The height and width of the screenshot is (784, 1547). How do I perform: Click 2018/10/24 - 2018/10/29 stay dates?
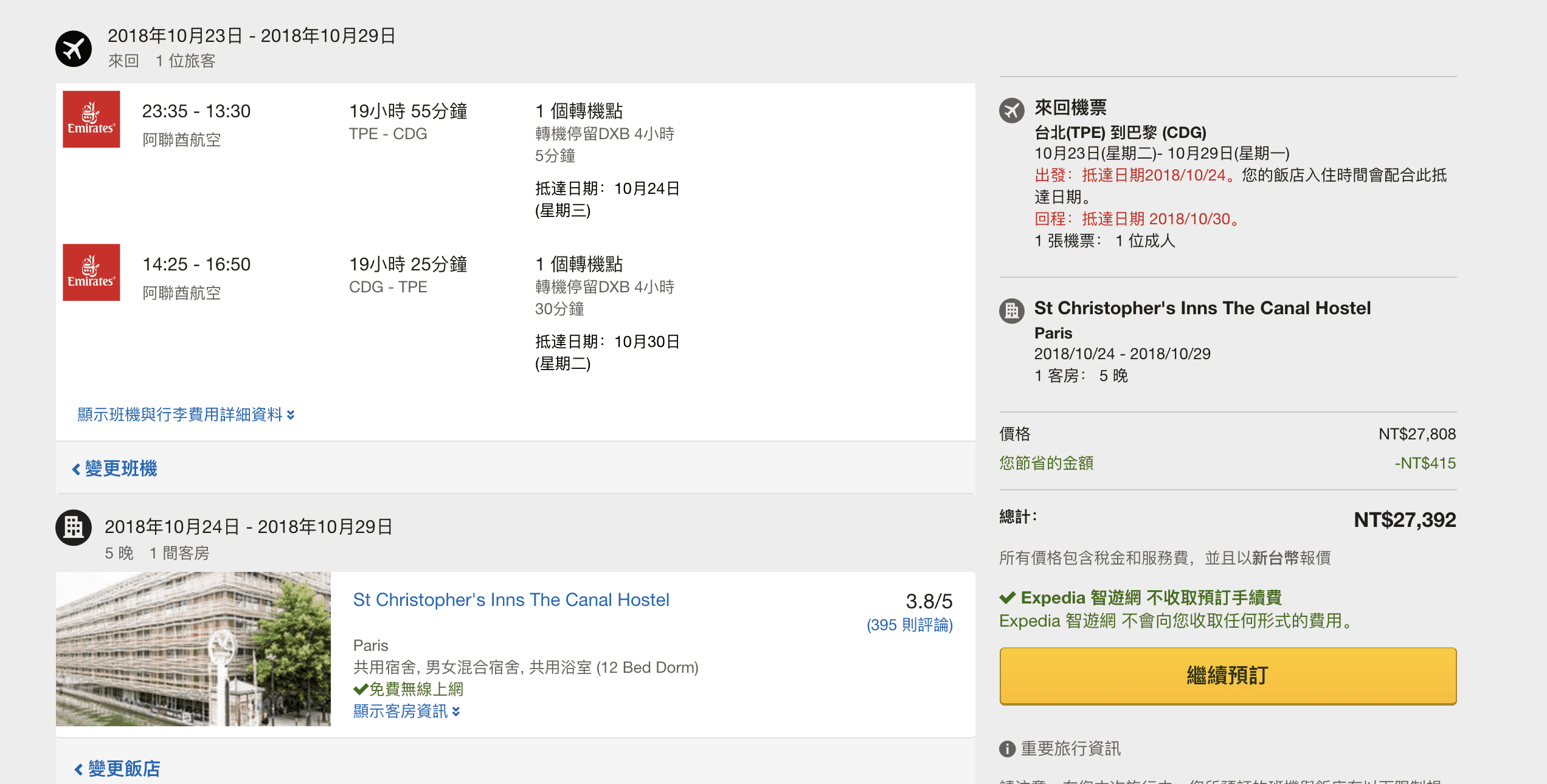pos(1122,354)
